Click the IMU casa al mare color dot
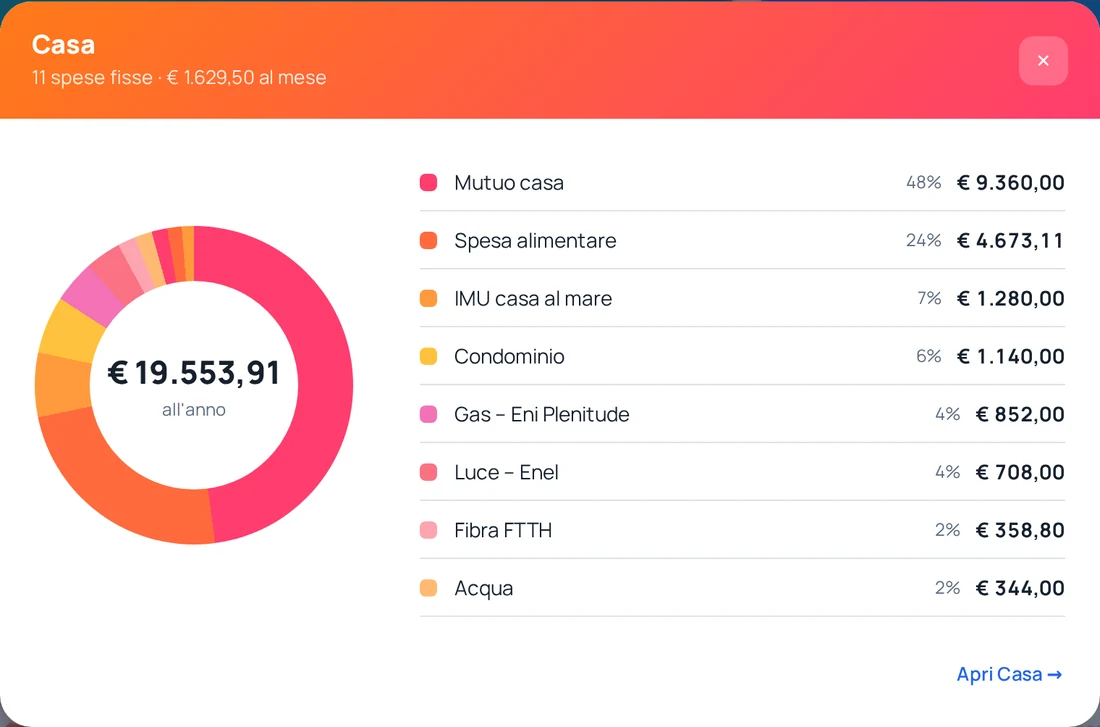This screenshot has width=1100, height=727. click(x=429, y=298)
